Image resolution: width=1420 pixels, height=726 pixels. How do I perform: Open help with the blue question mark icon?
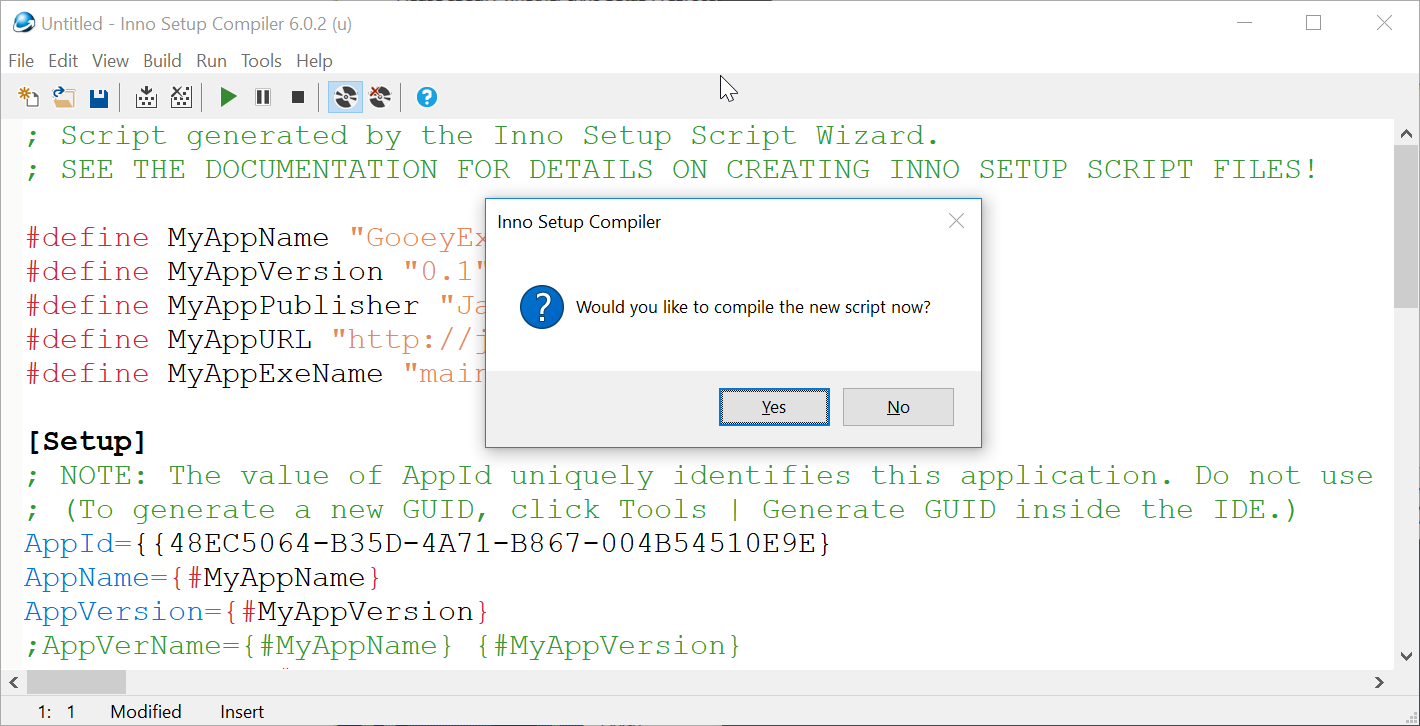427,97
